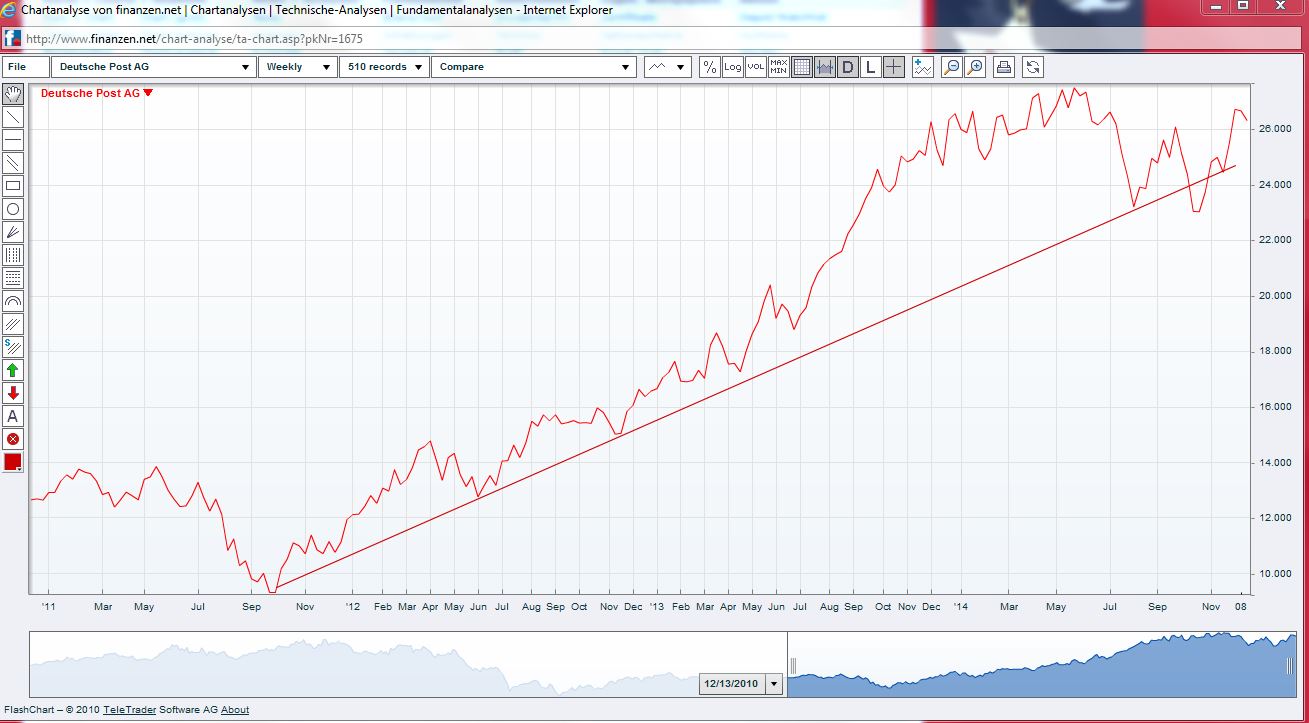Select the text annotation tool
The height and width of the screenshot is (723, 1309).
(13, 416)
